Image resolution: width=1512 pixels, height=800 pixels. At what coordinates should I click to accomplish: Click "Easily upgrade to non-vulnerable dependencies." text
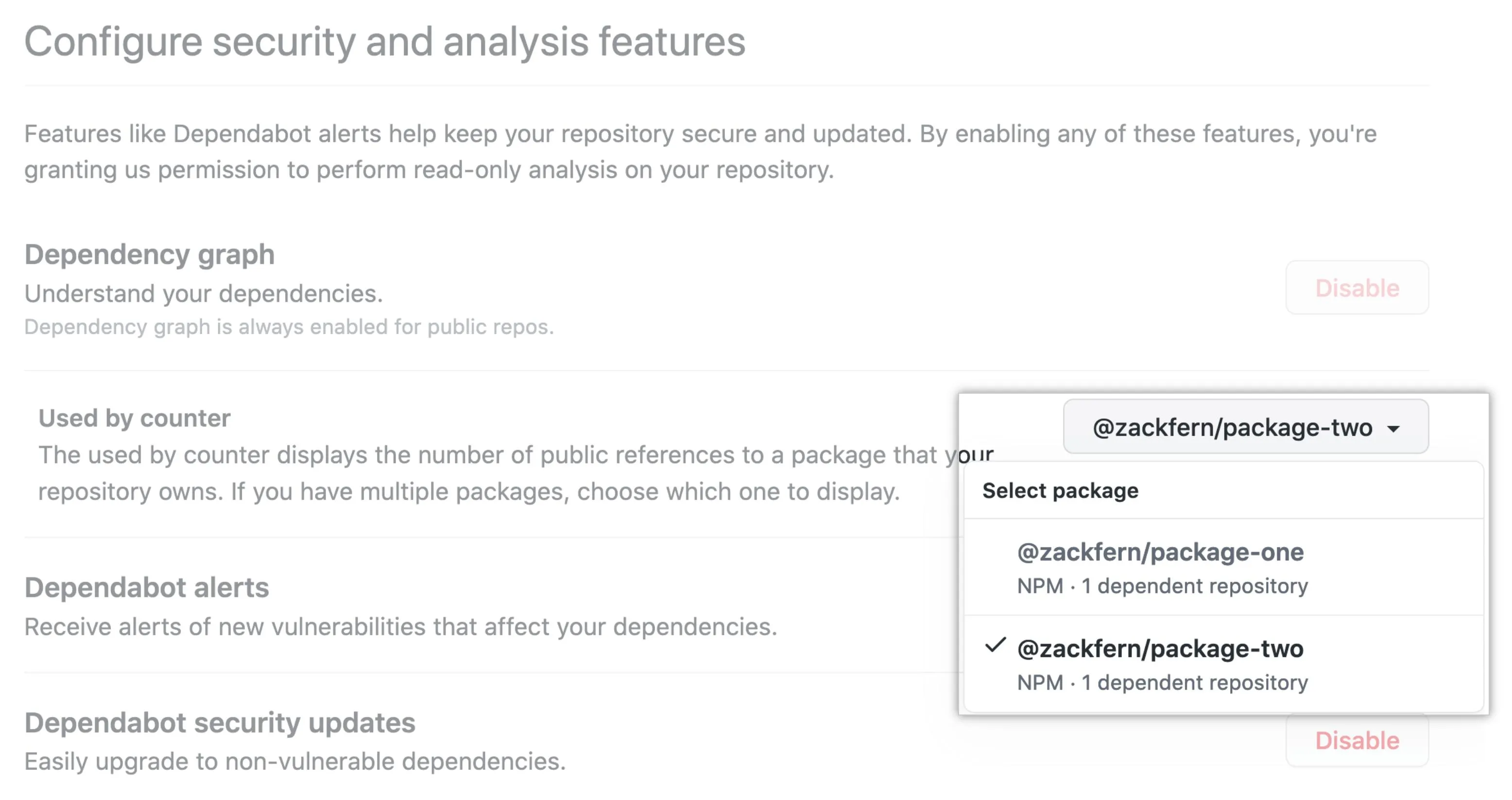coord(294,761)
